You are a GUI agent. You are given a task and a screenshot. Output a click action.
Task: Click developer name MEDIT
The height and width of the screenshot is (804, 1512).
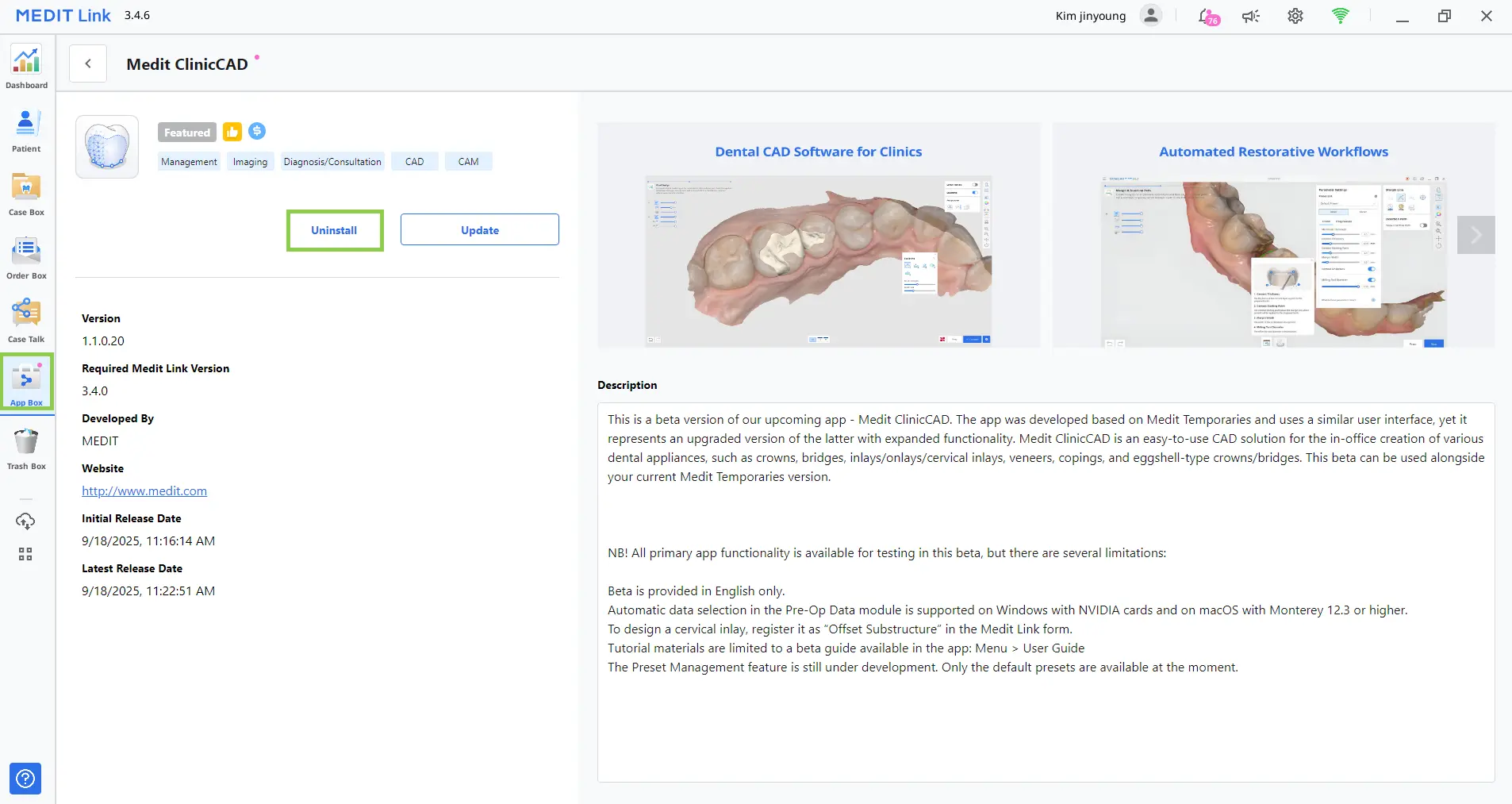(x=100, y=440)
